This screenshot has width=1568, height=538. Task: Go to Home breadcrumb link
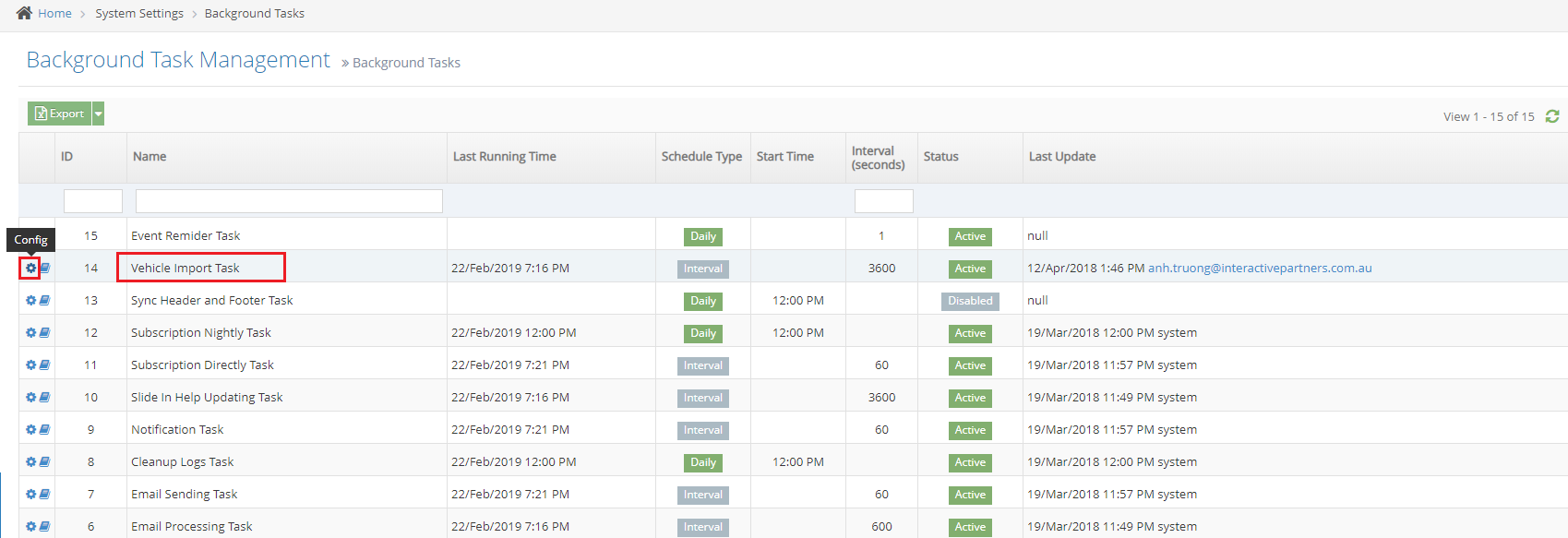point(54,14)
